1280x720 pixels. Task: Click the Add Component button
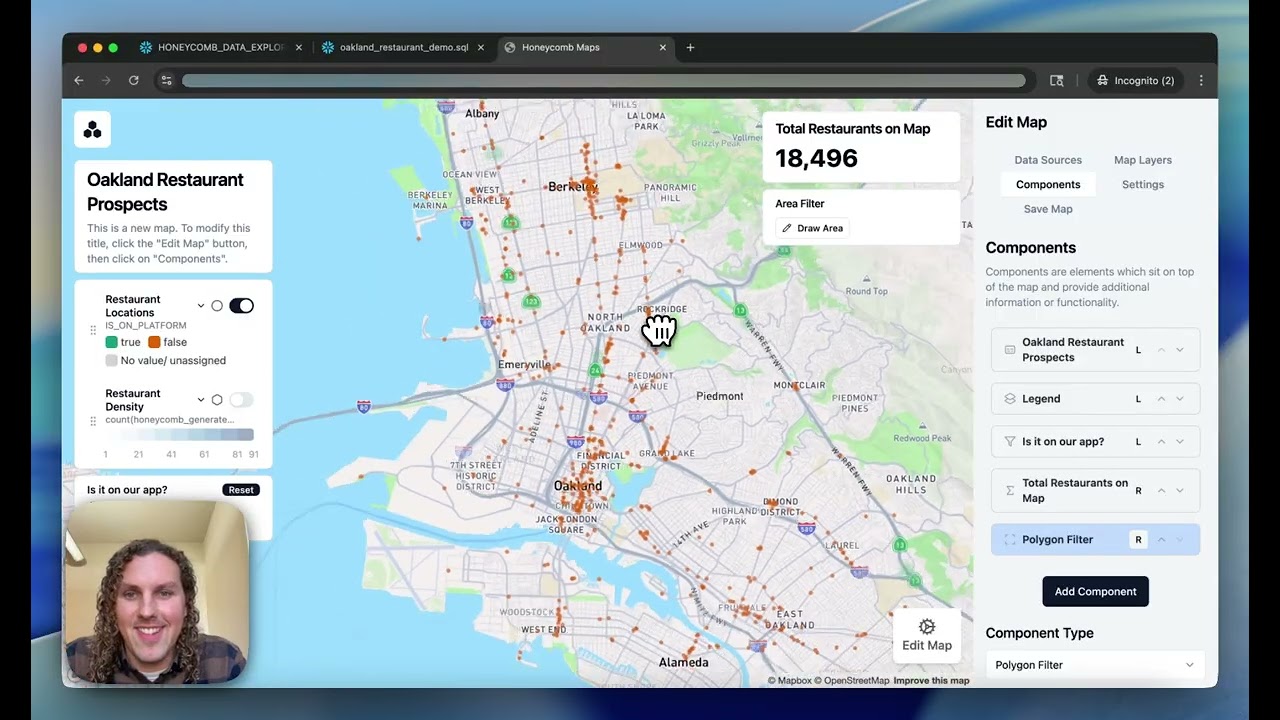click(x=1095, y=591)
